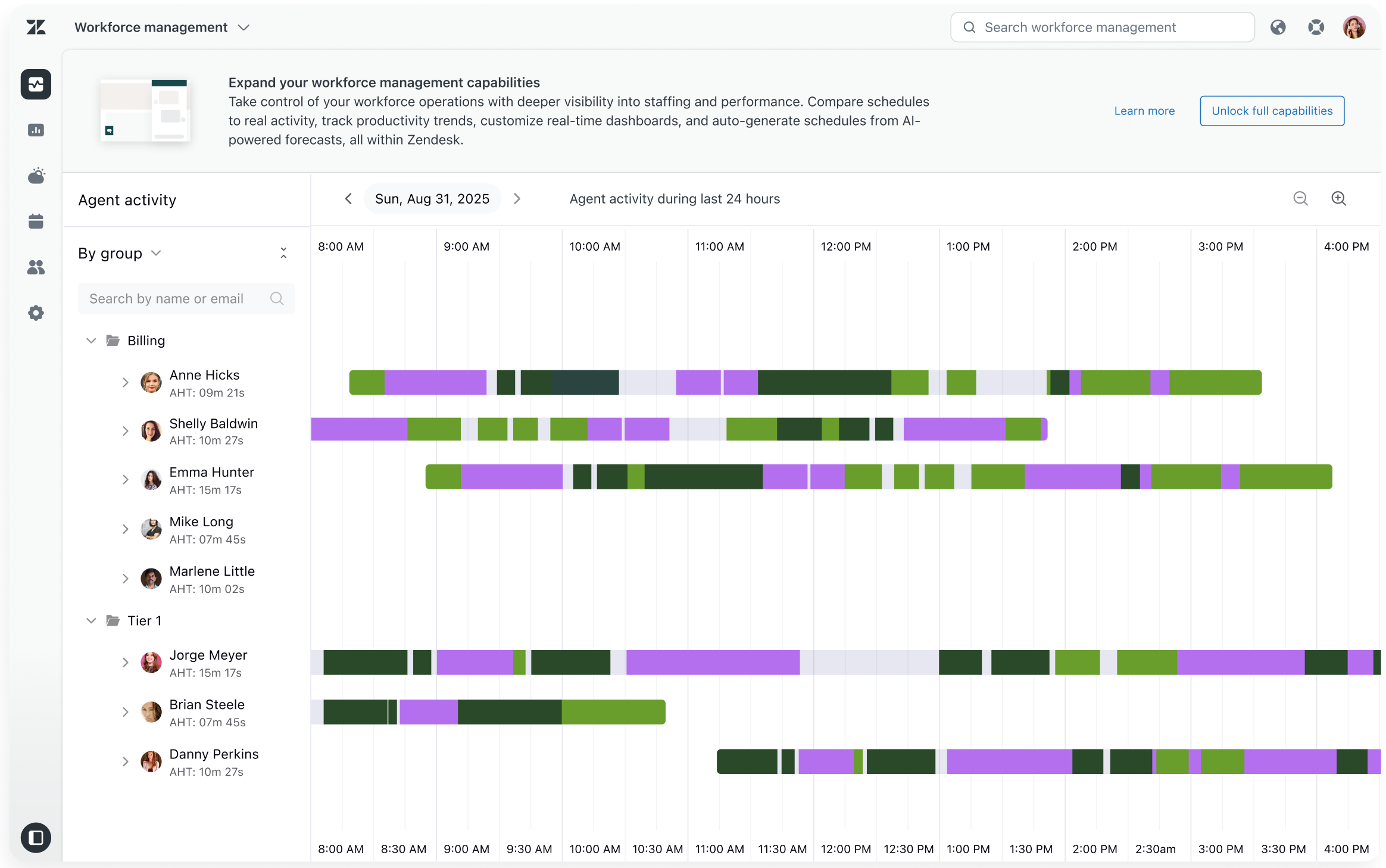The height and width of the screenshot is (868, 1386).
Task: Click Brian Steele avatar
Action: tap(151, 712)
